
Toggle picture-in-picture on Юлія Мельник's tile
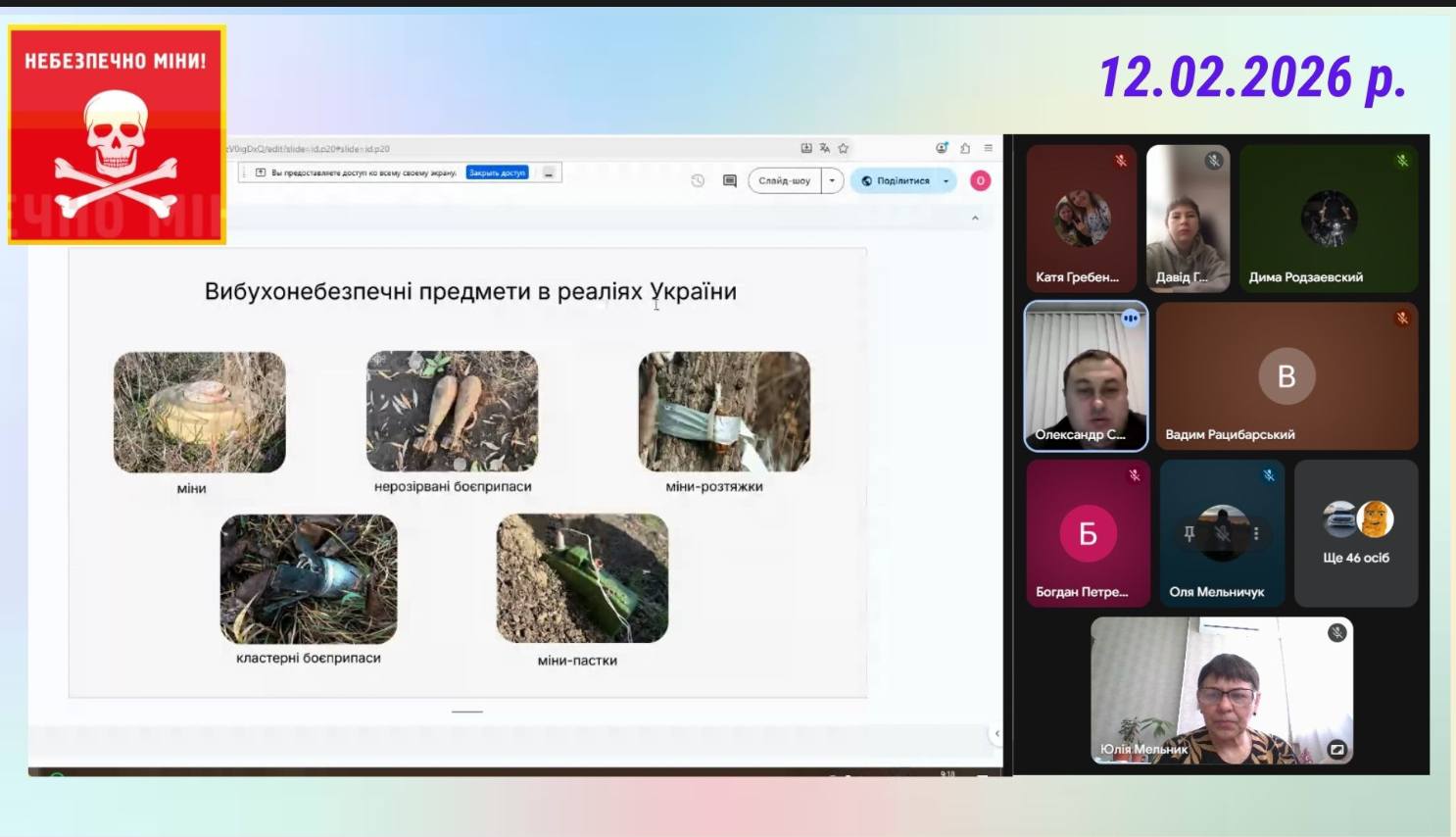pyautogui.click(x=1336, y=750)
